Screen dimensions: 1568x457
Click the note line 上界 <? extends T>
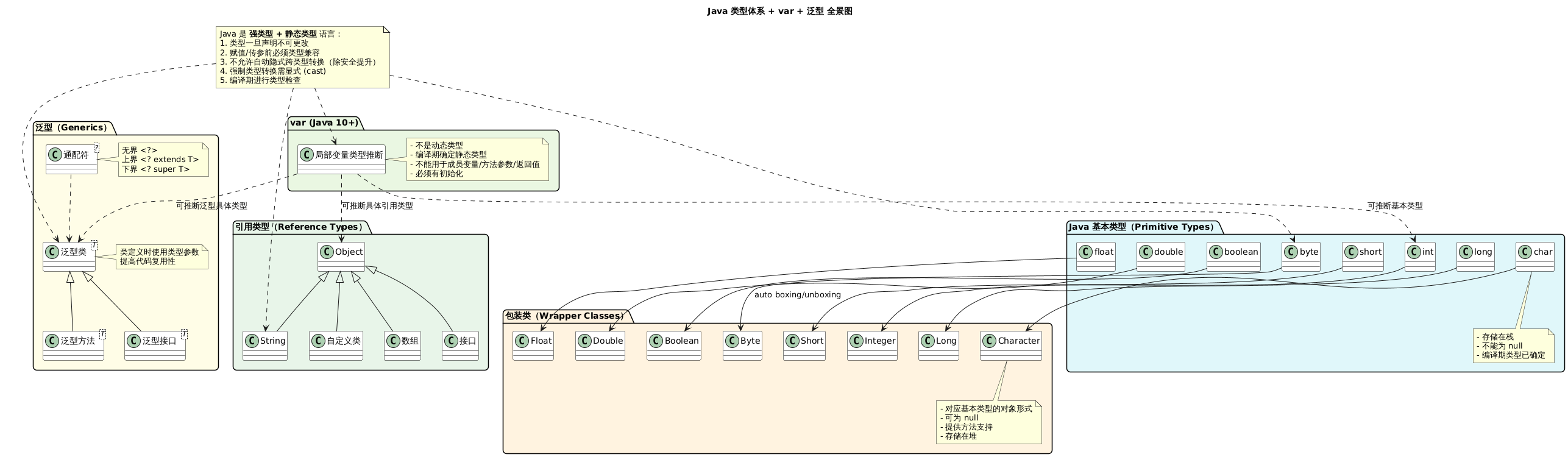tap(160, 160)
